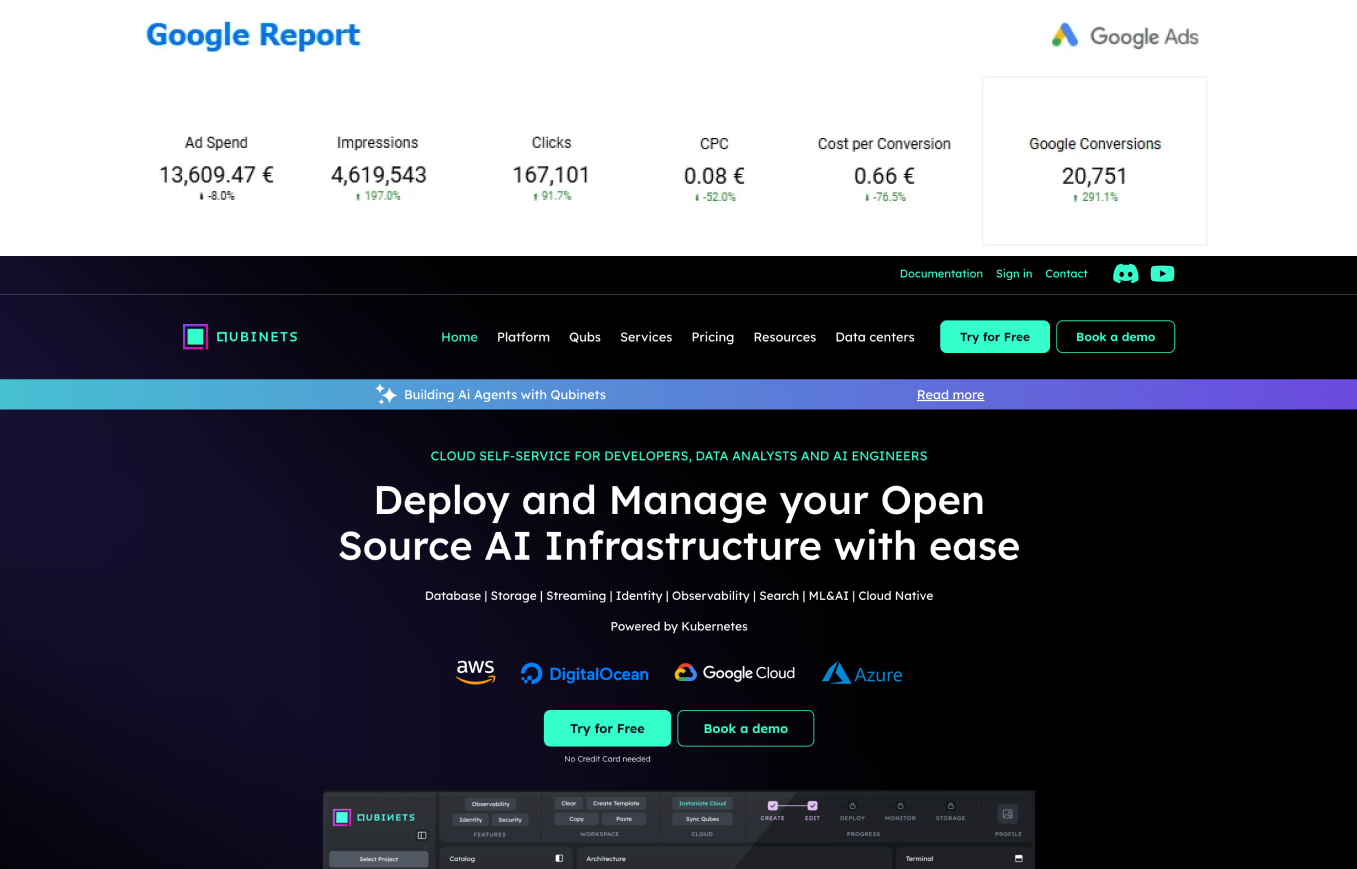Click the Create step checkmark
Viewport: 1357px width, 869px height.
click(x=773, y=805)
